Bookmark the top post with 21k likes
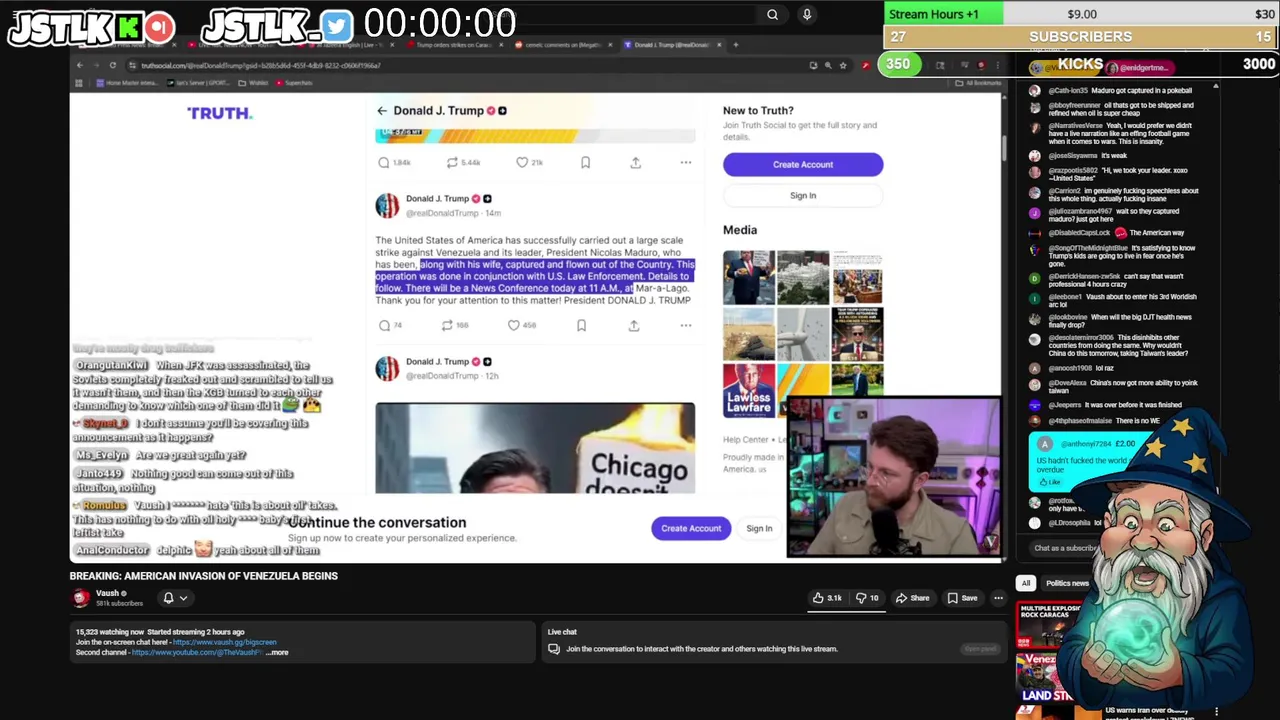The height and width of the screenshot is (720, 1280). pyautogui.click(x=585, y=162)
